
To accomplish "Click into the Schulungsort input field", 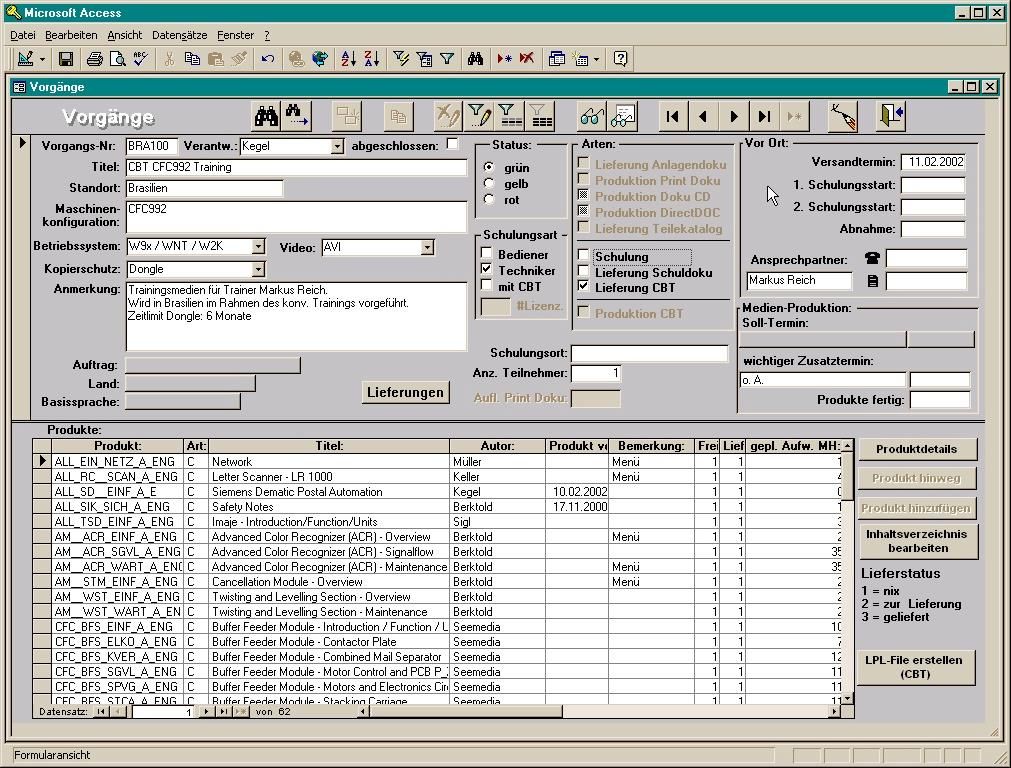I will 649,354.
